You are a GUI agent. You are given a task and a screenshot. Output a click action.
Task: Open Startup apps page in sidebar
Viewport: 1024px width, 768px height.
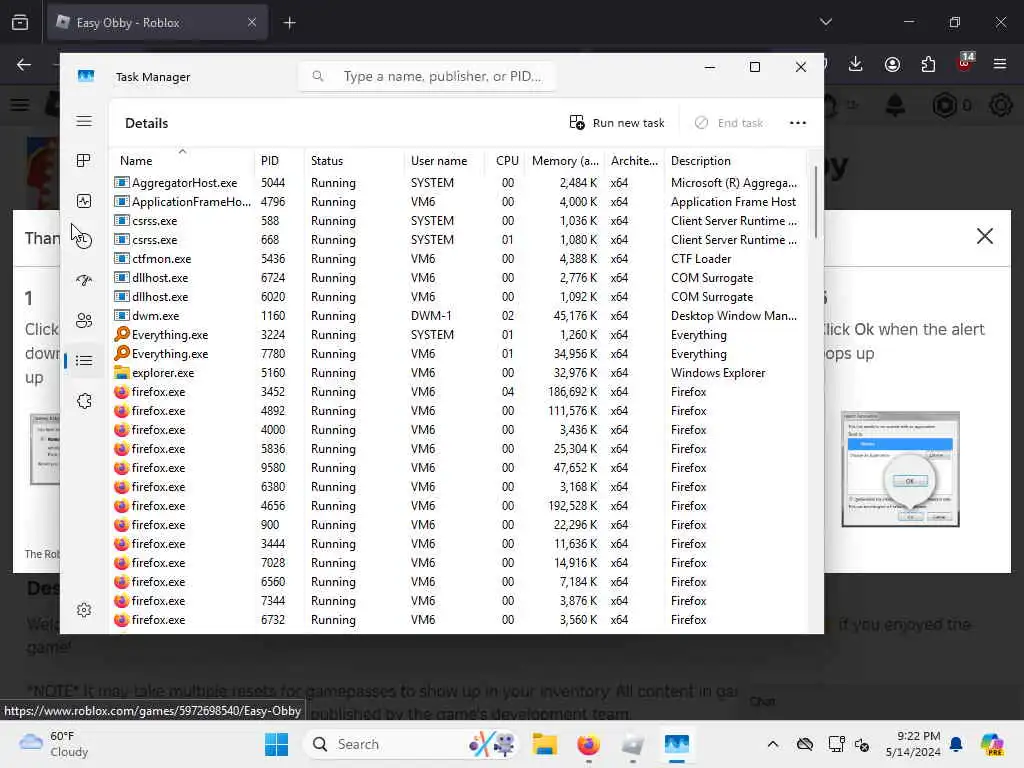coord(84,280)
